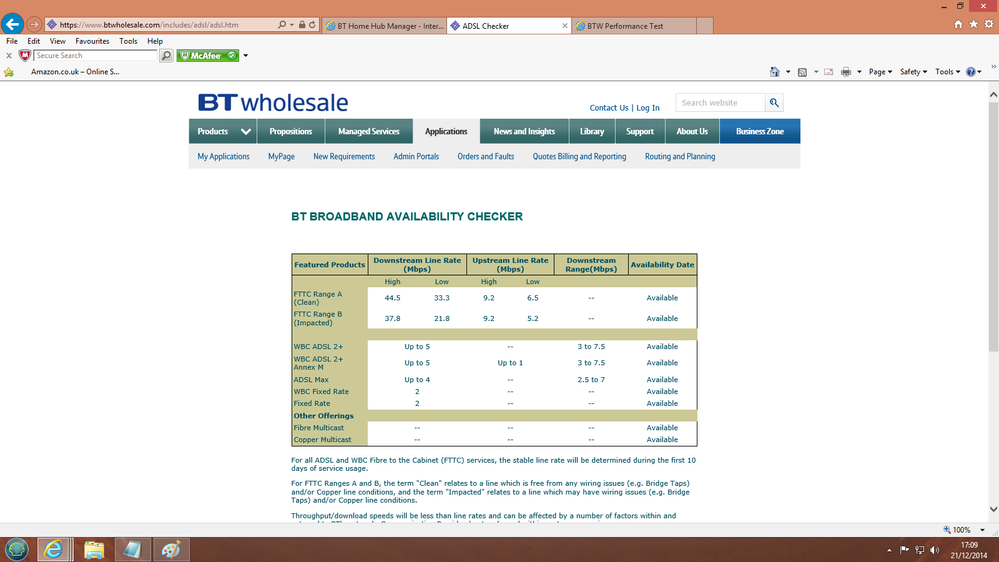Focus the McAfee Secure Search field
Viewport: 999px width, 562px height.
coord(95,56)
